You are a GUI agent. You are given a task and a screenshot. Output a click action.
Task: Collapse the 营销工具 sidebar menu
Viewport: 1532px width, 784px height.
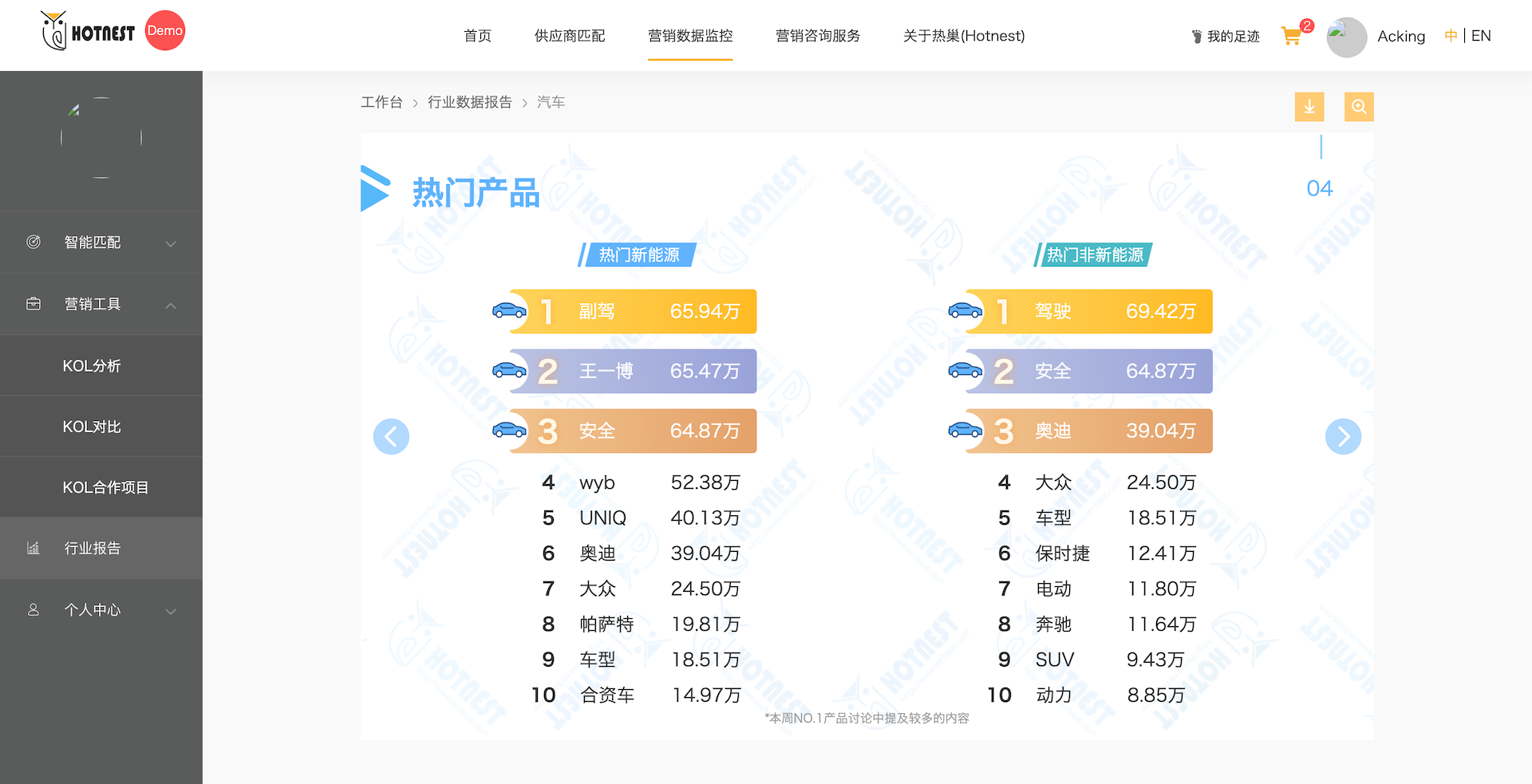[x=101, y=304]
